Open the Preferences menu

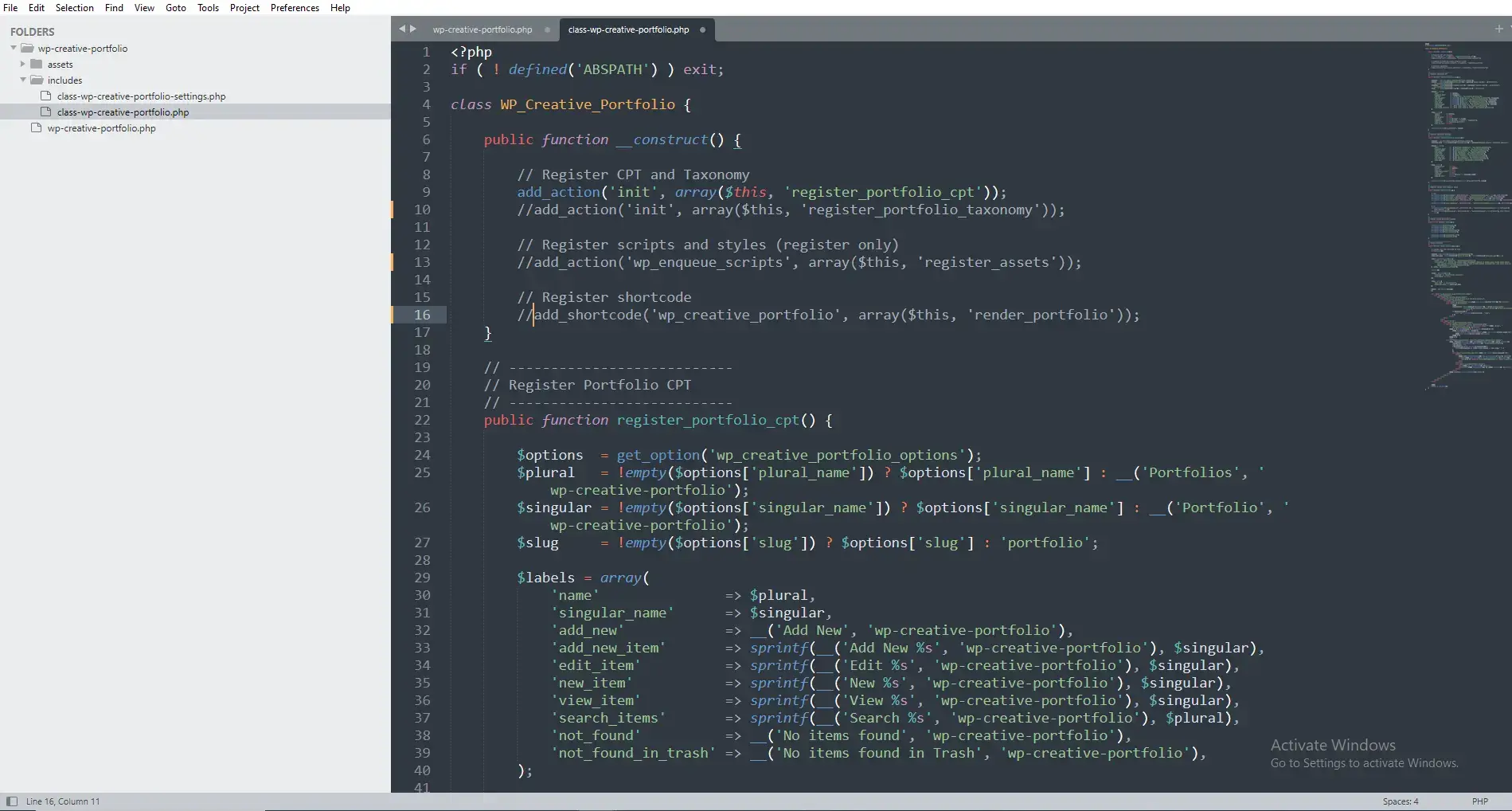pos(295,8)
